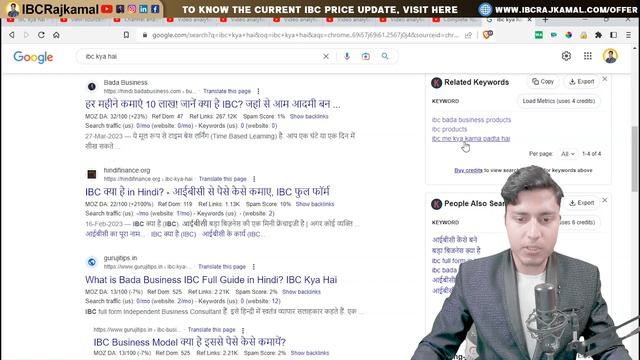This screenshot has width=640, height=360.
Task: Click the address bar URL
Action: click(305, 35)
